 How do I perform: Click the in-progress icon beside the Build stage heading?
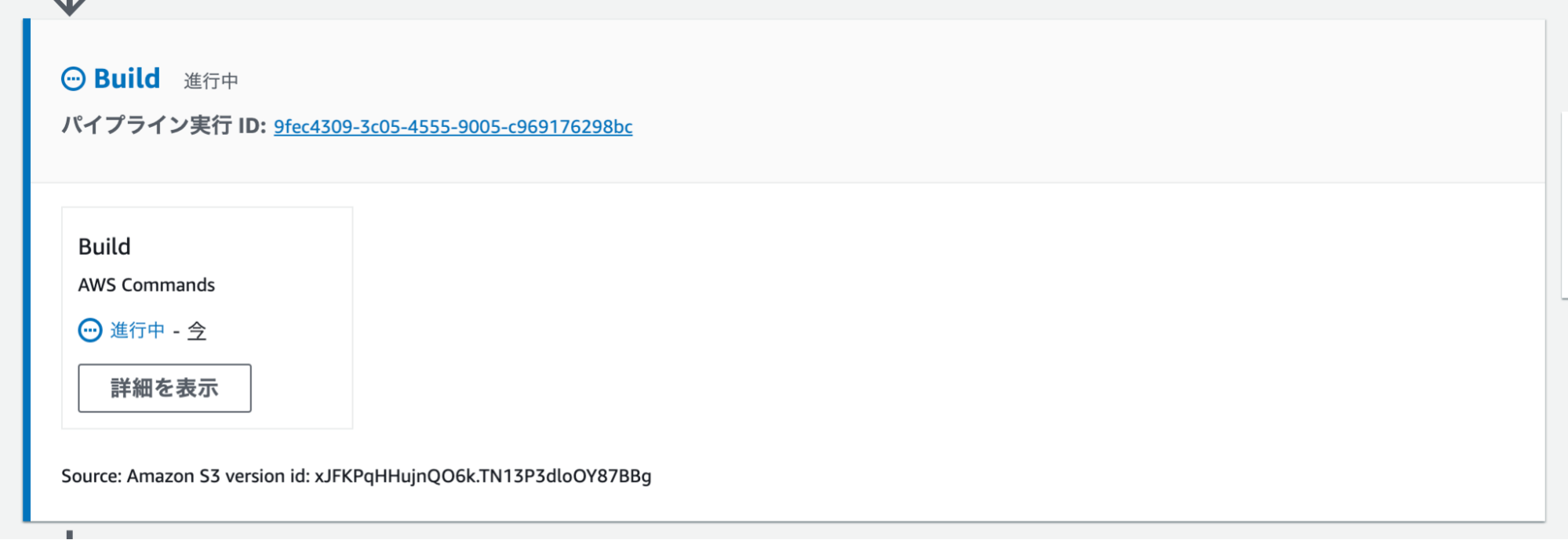(73, 79)
